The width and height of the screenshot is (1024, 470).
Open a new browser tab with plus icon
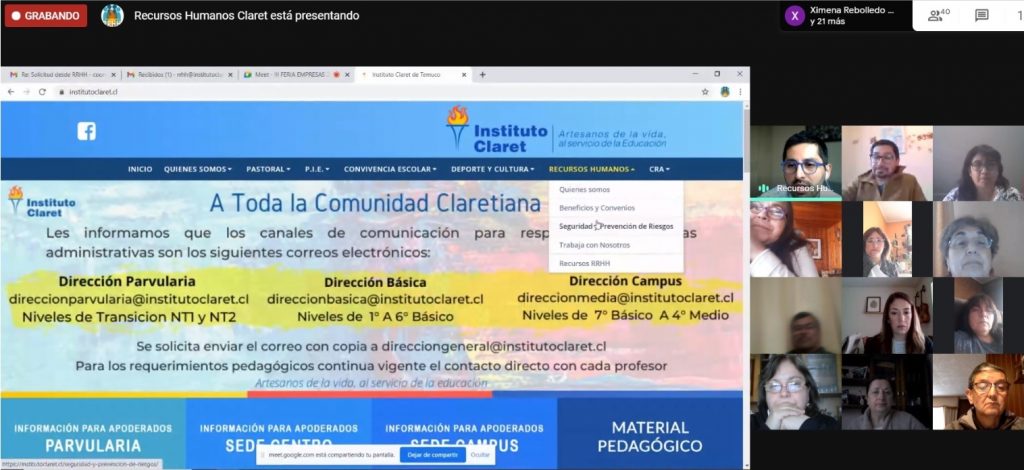(x=482, y=74)
